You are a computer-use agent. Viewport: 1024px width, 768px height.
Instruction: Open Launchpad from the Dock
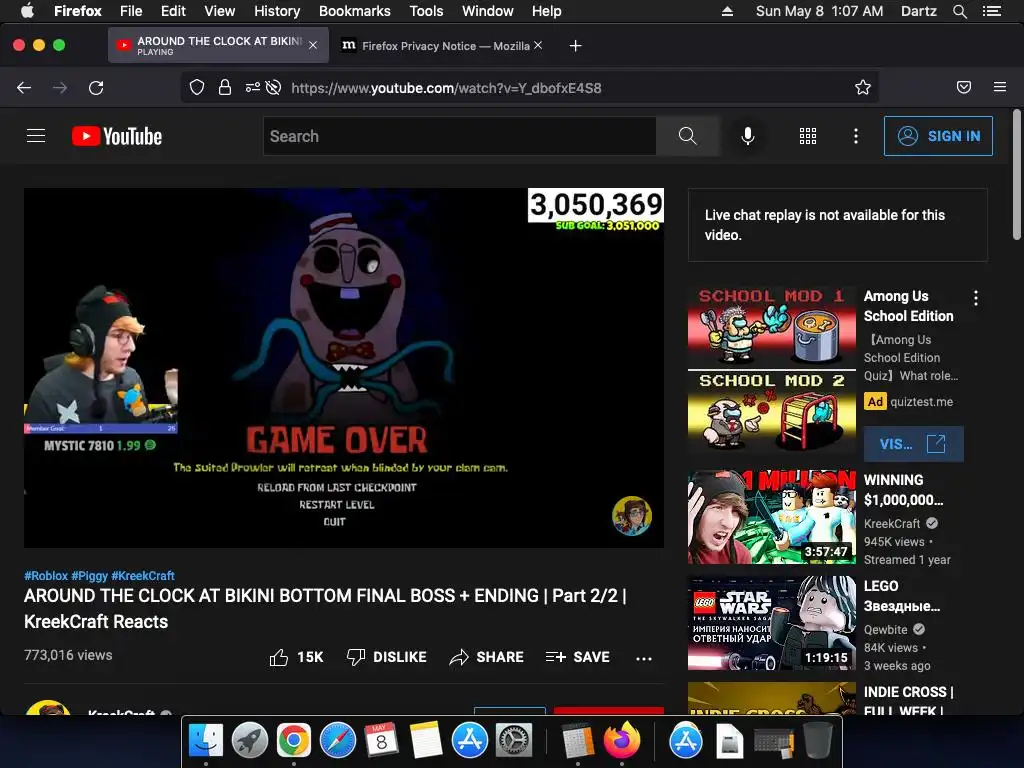(x=249, y=740)
